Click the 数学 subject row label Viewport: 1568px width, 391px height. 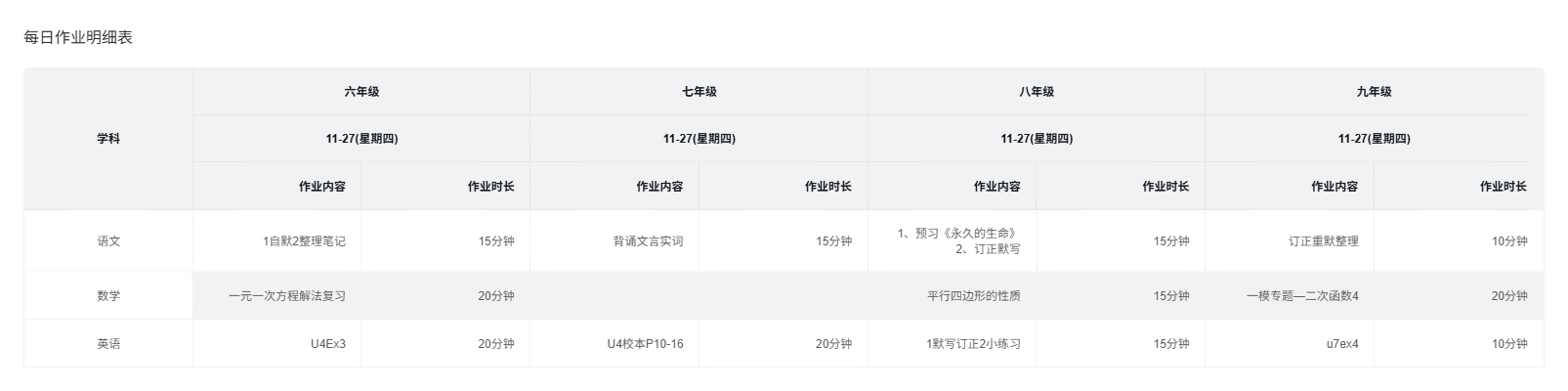tap(108, 296)
